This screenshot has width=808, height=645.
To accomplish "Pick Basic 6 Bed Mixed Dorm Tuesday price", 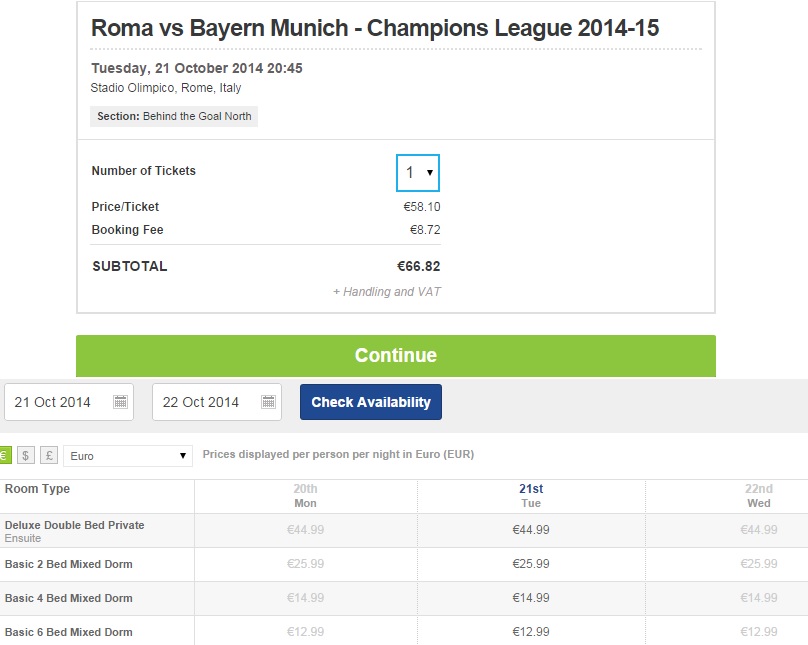I will [x=531, y=632].
